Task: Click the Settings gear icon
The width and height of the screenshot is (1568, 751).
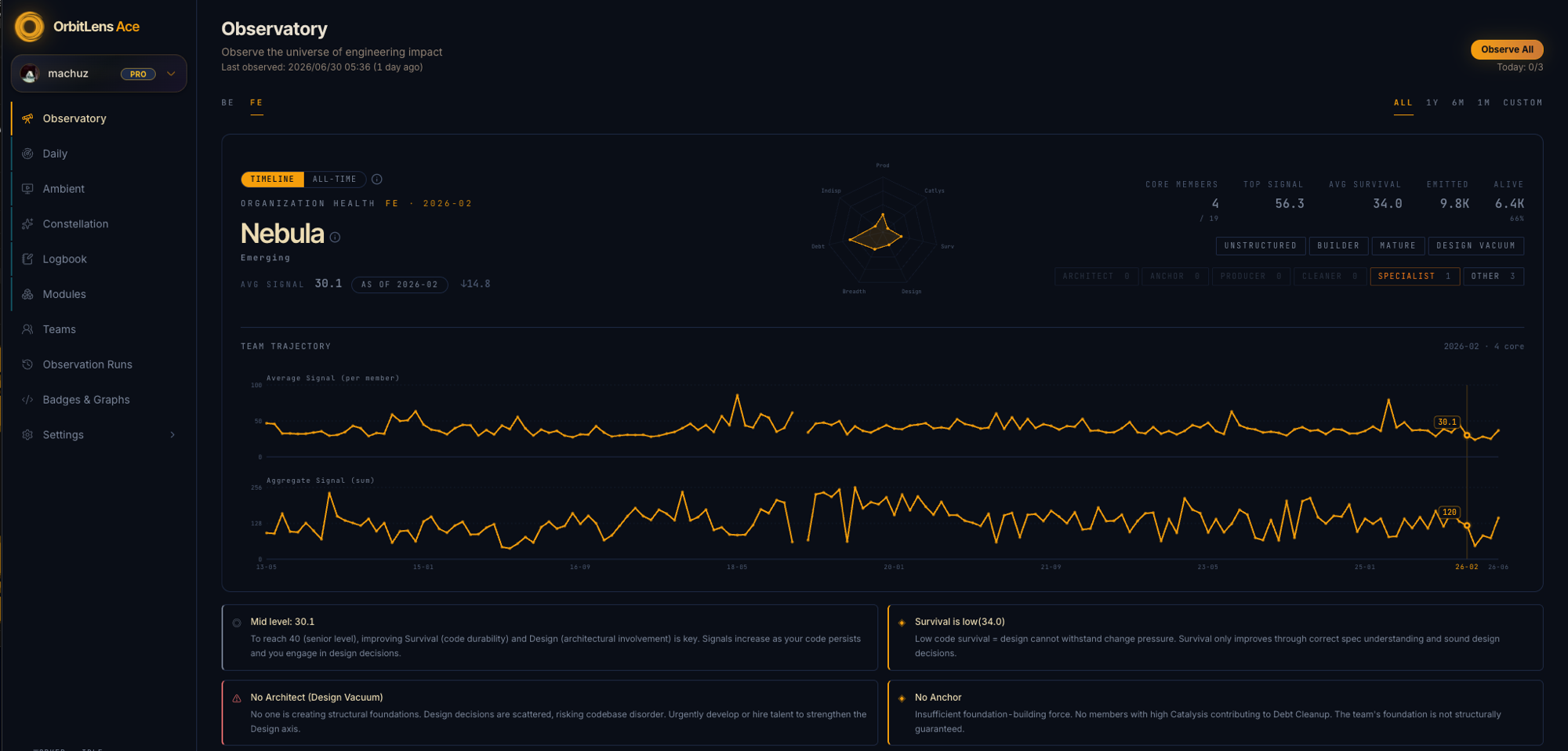Action: [x=27, y=434]
